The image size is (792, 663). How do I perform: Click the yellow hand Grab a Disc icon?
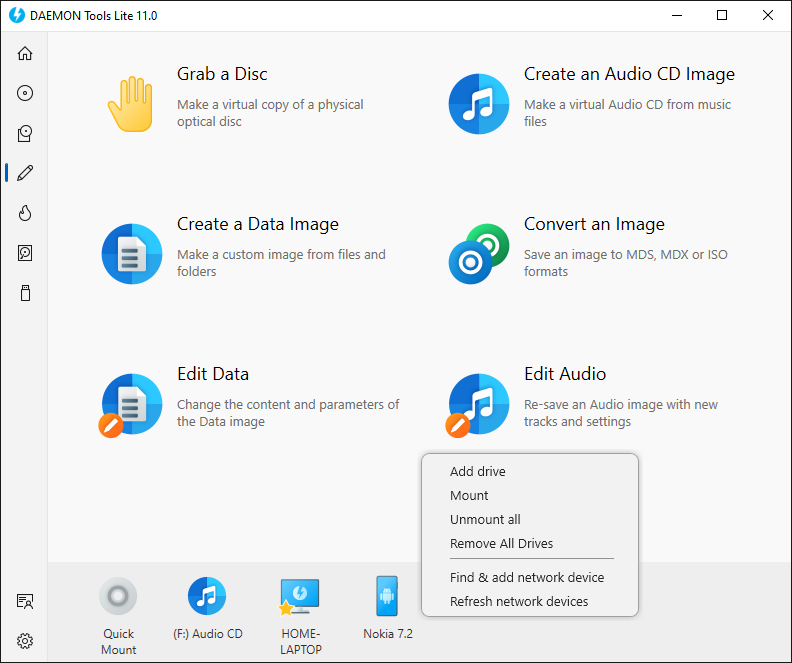(131, 104)
